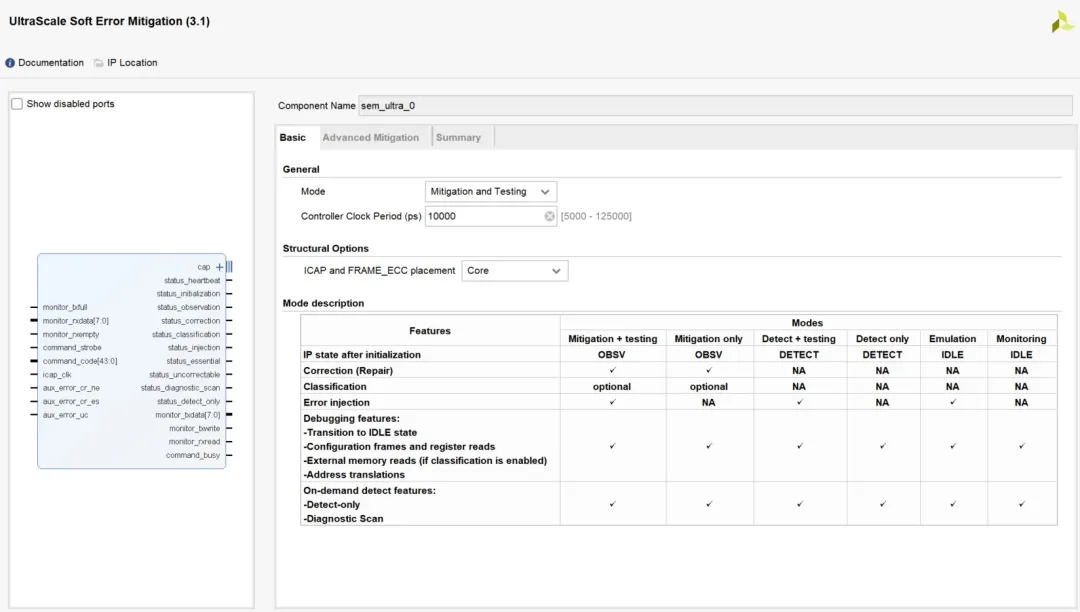Select the command_code[43:0] port label
The height and width of the screenshot is (612, 1080).
click(x=79, y=361)
